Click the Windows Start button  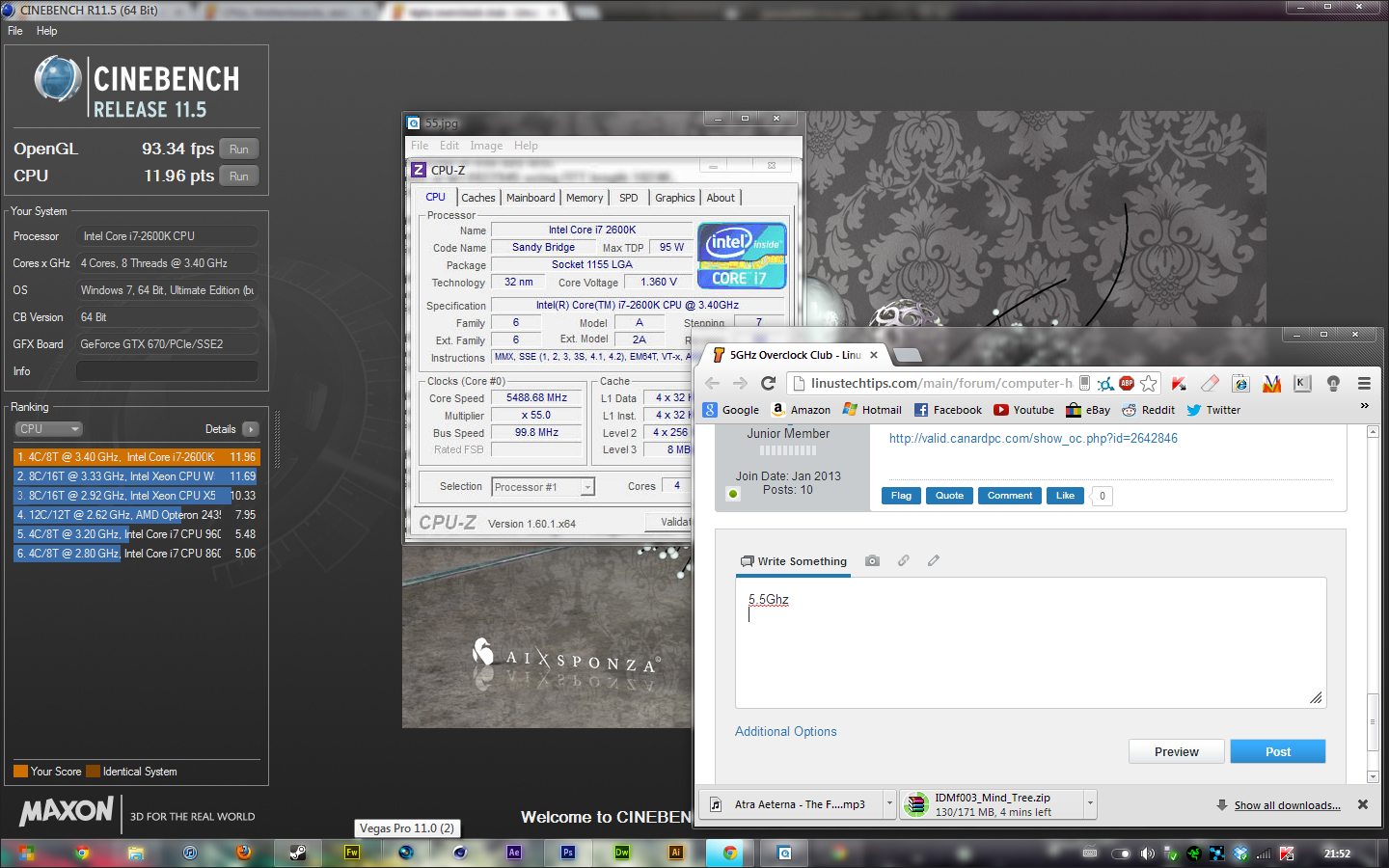(26, 853)
